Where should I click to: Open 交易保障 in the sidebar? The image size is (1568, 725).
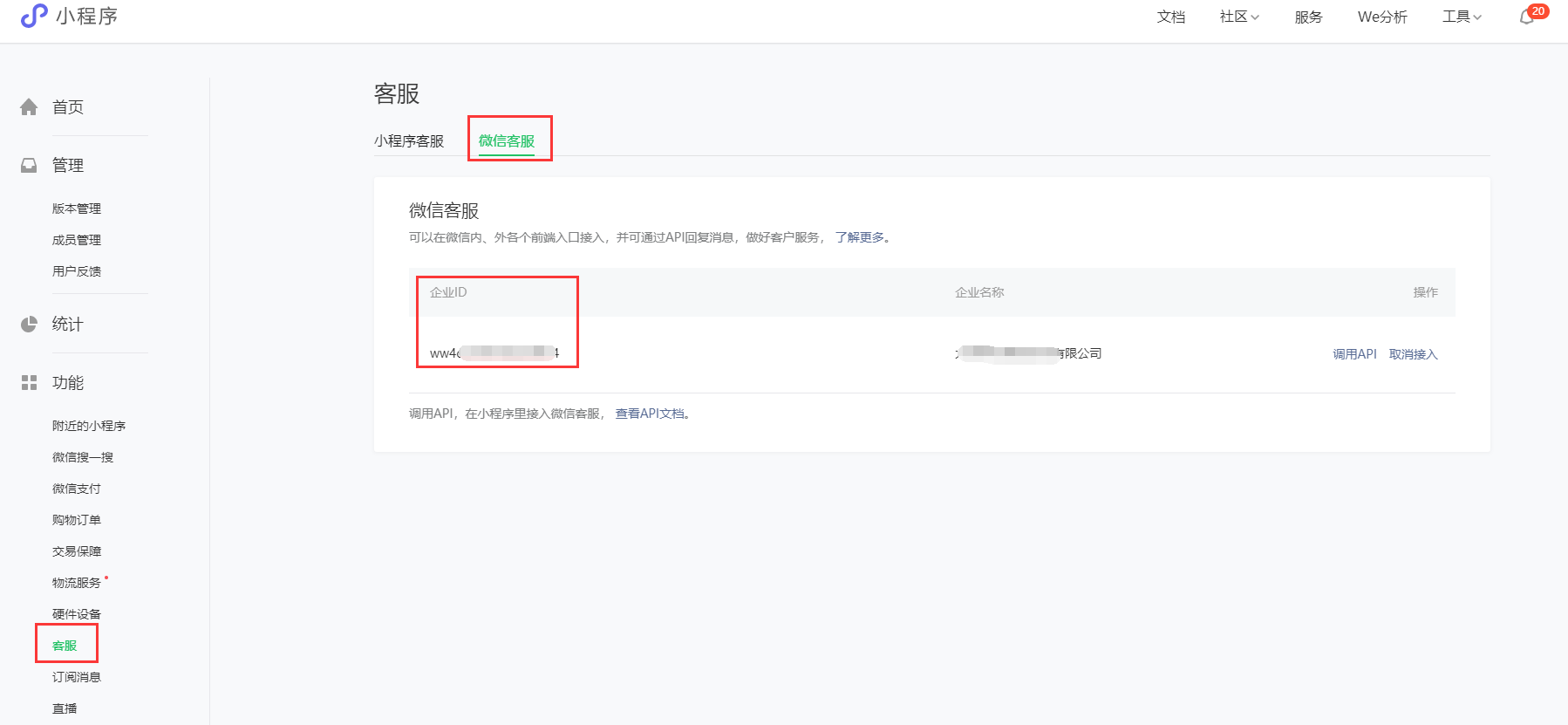point(77,551)
